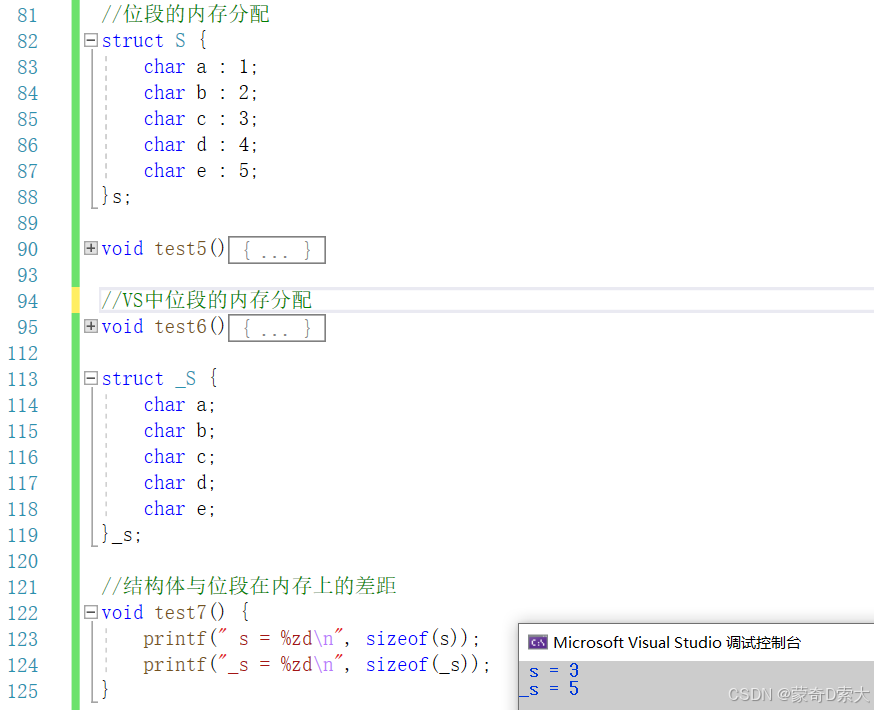Click the console output line 's = 3'
This screenshot has width=874, height=710.
tap(553, 670)
